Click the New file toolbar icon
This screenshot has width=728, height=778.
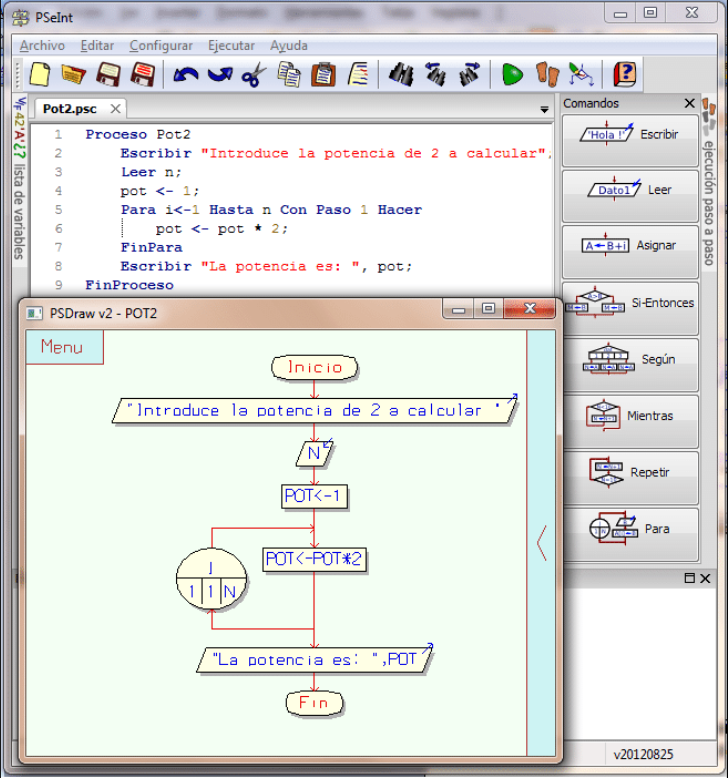39,75
